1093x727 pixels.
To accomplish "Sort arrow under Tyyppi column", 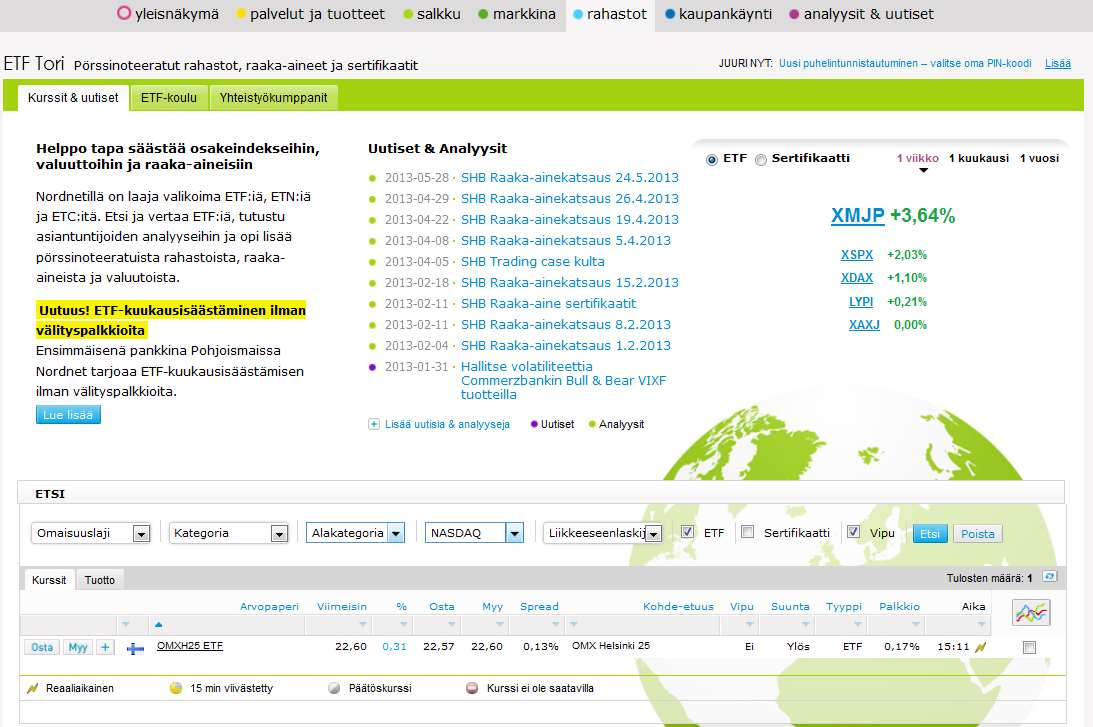I will [858, 625].
